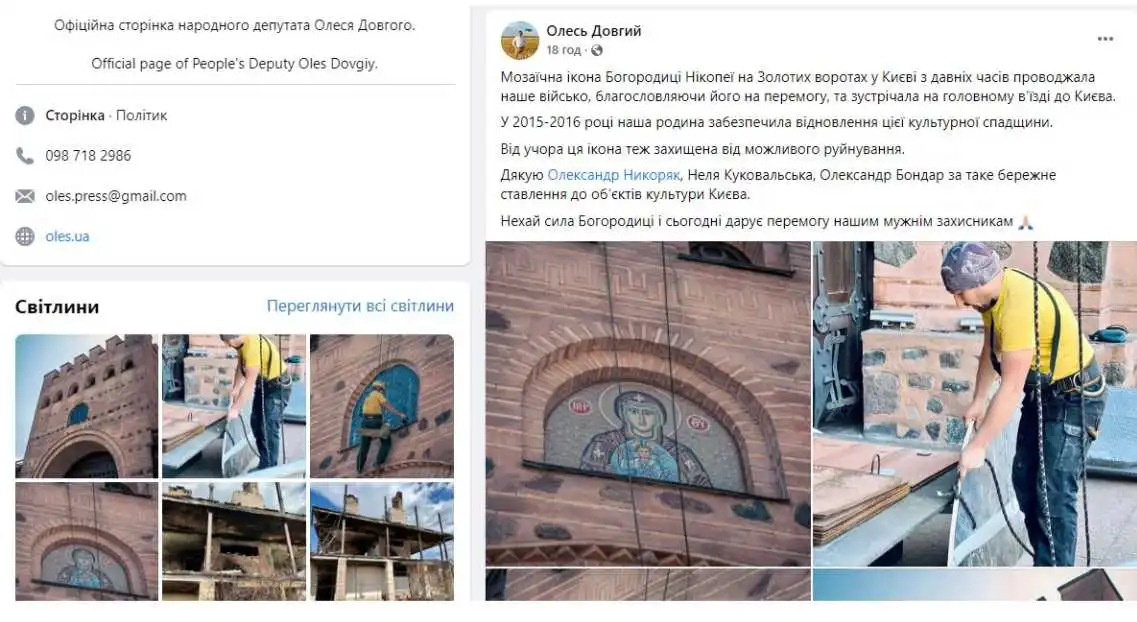Click the phone icon next to 098 718 2986
The width and height of the screenshot is (1137, 622).
click(x=25, y=155)
